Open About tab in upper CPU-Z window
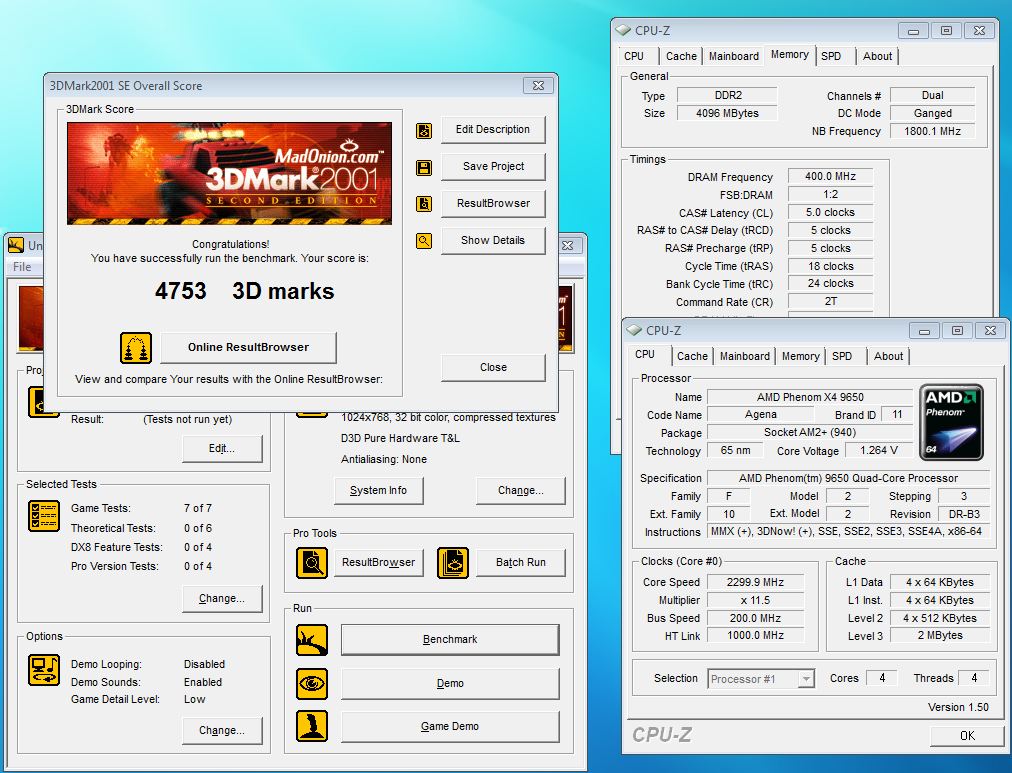The height and width of the screenshot is (773, 1012). pos(878,56)
